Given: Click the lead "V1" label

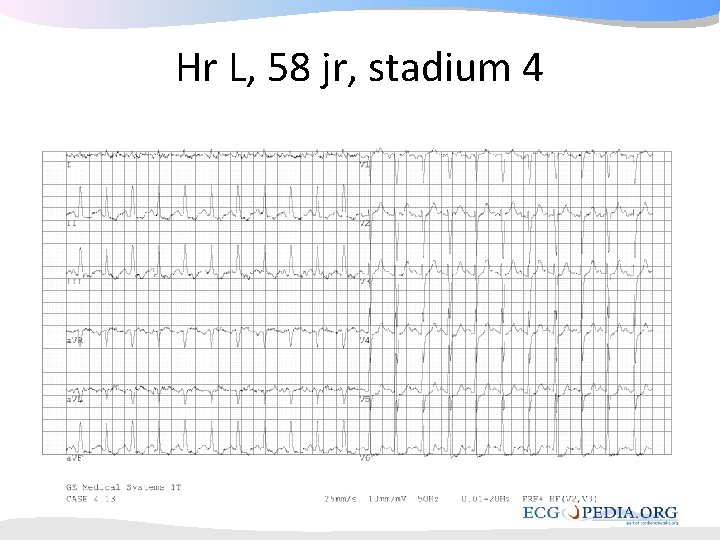Looking at the screenshot, I should pos(365,165).
